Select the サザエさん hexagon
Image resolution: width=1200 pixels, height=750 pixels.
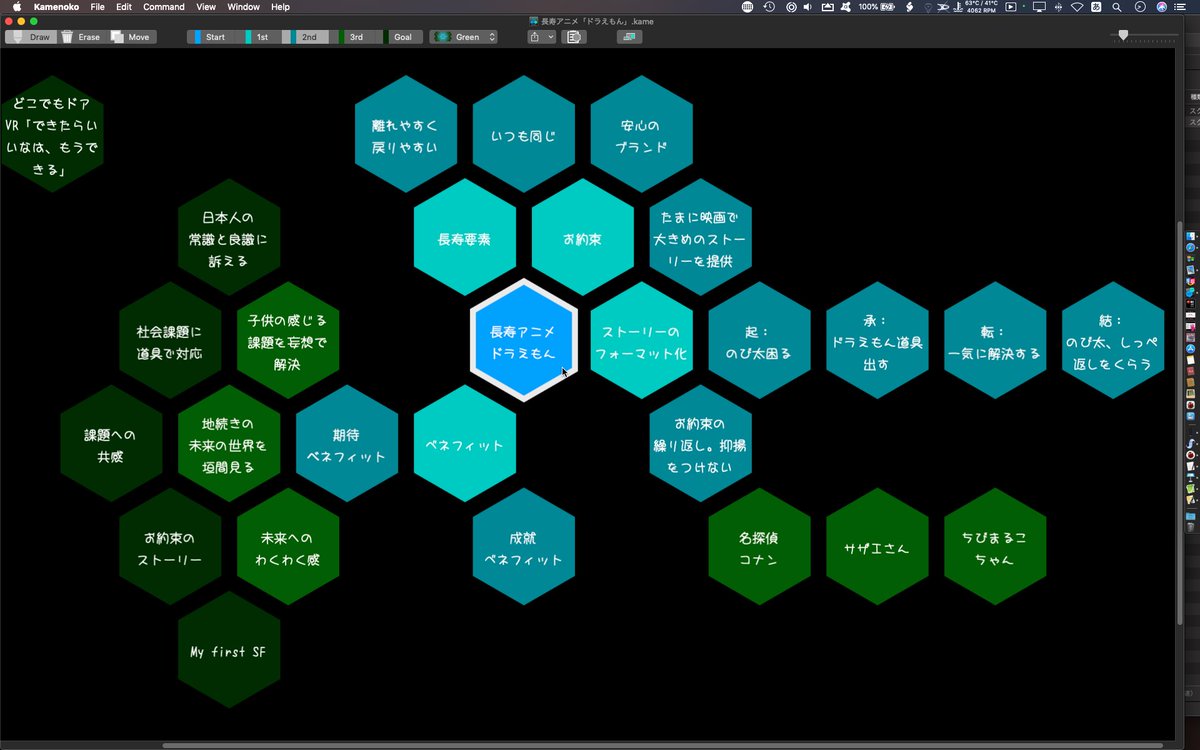pyautogui.click(x=877, y=547)
